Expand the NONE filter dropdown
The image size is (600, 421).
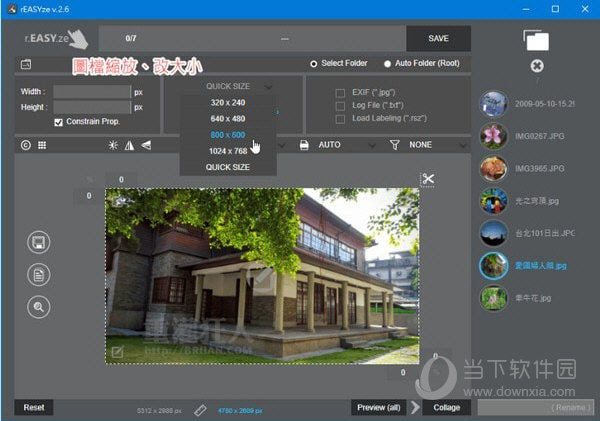pyautogui.click(x=463, y=146)
